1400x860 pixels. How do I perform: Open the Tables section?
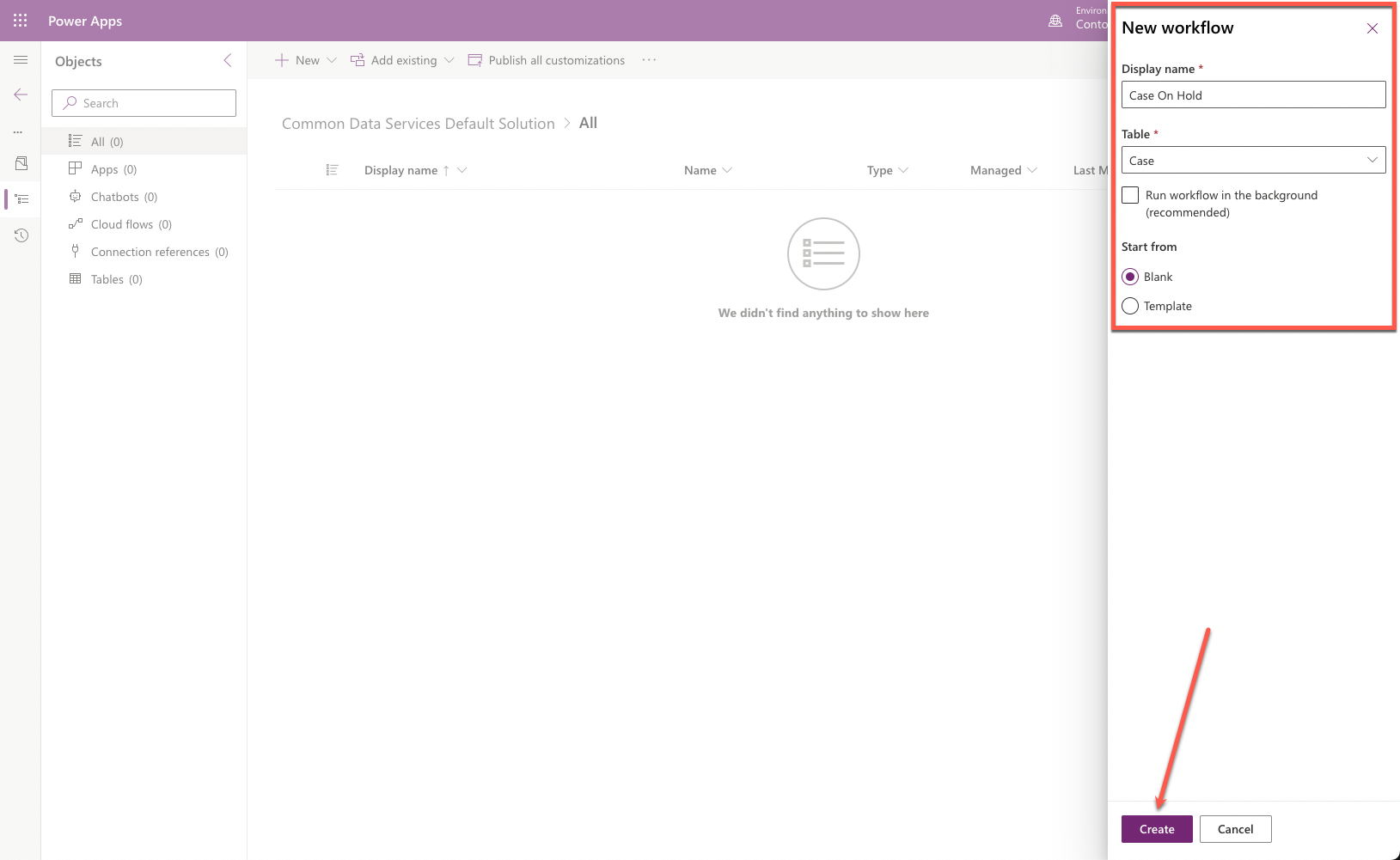[107, 278]
